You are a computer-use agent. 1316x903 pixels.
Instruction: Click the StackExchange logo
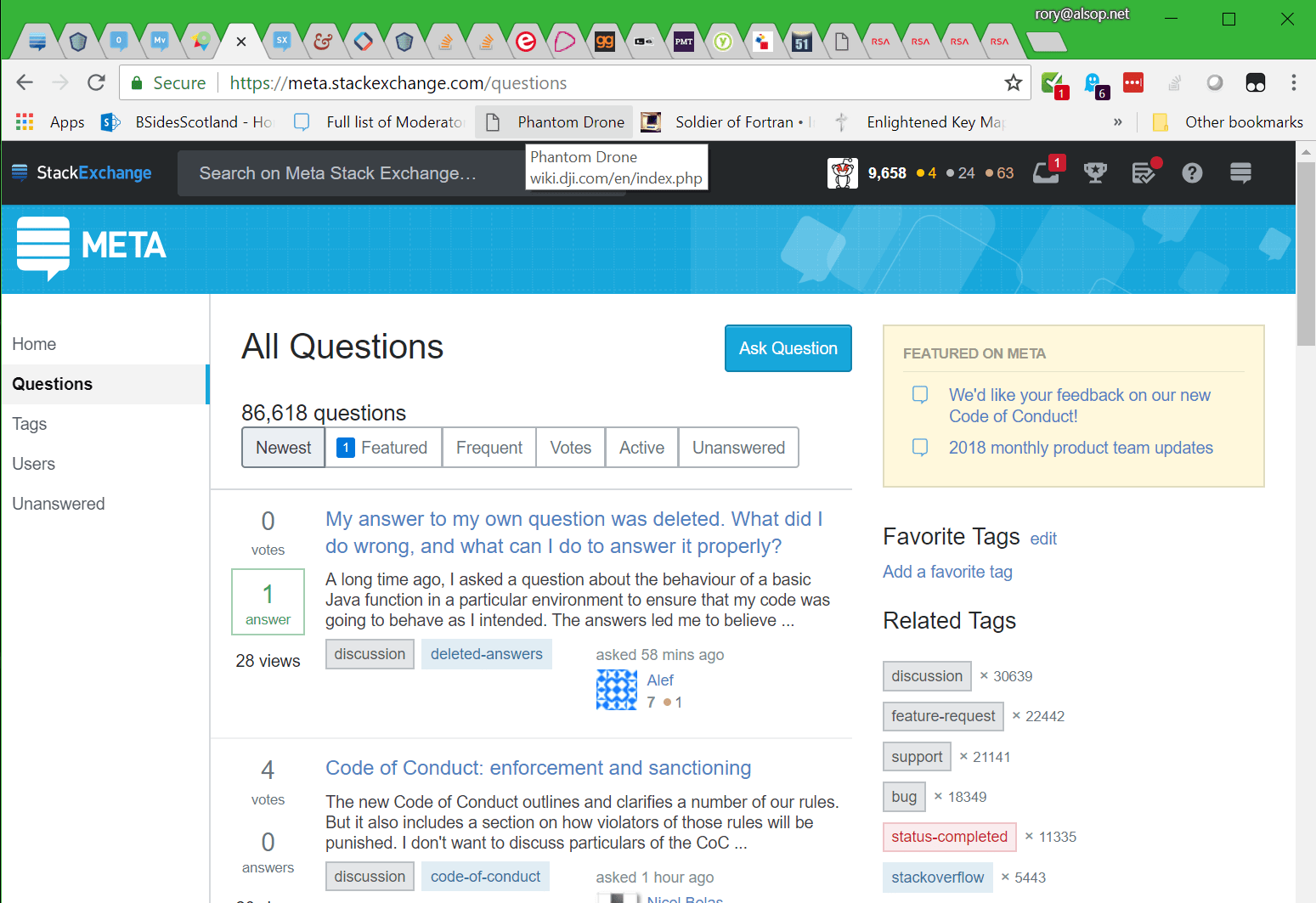pos(82,172)
